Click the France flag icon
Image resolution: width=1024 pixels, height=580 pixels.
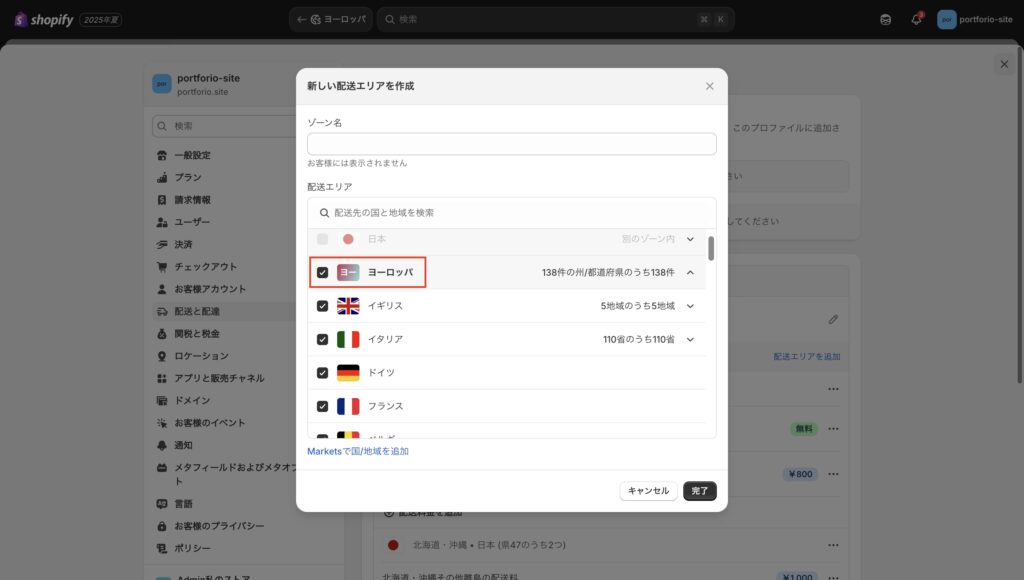coord(348,406)
